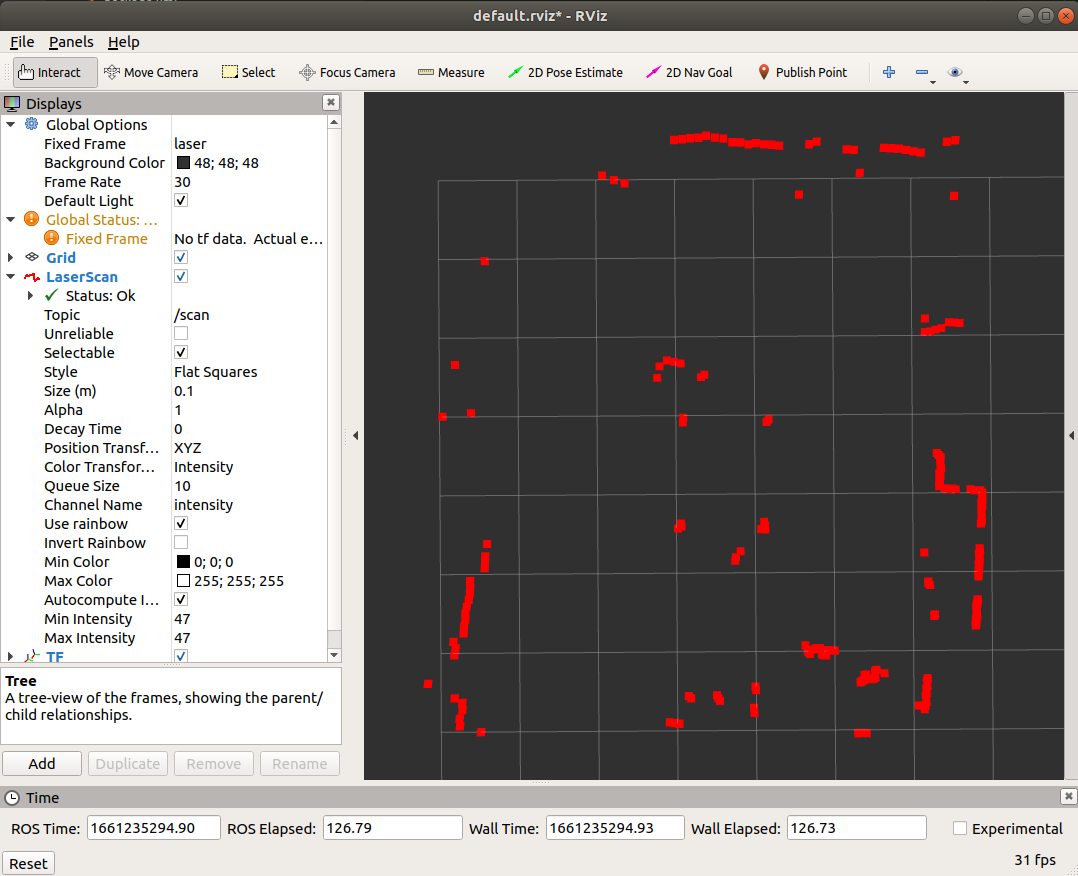Choose the 2D Pose Estimate tool
The width and height of the screenshot is (1078, 876).
[565, 72]
